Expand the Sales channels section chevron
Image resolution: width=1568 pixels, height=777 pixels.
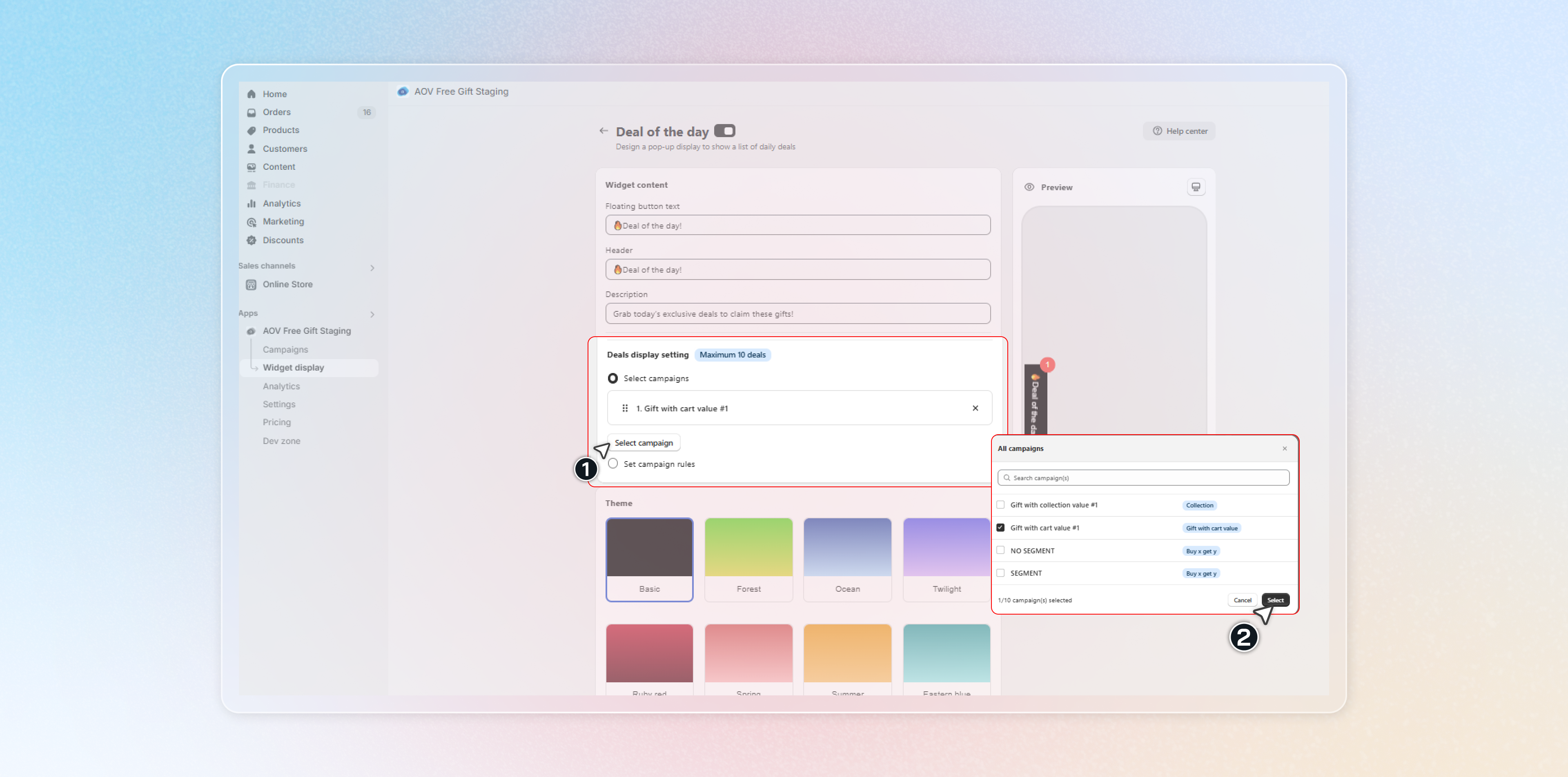tap(372, 268)
